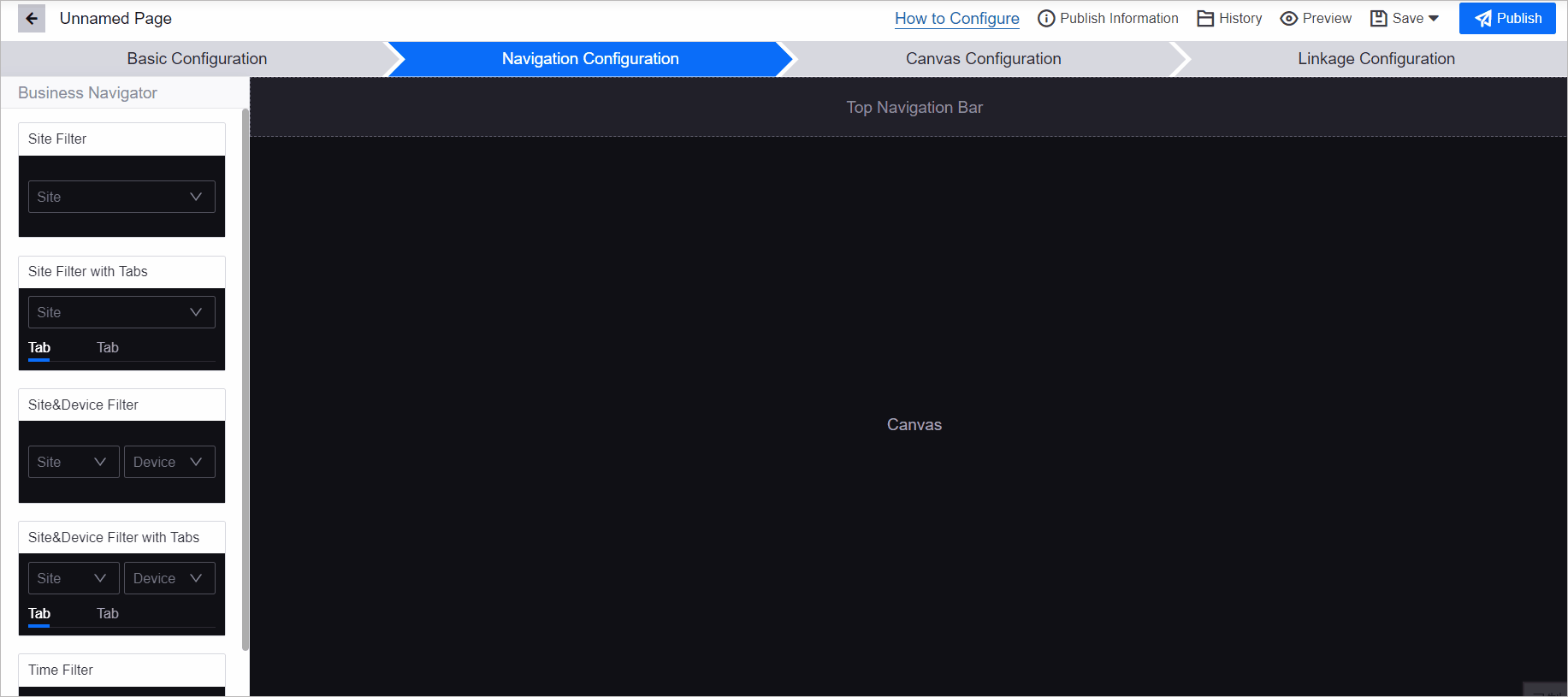
Task: Expand the Site dropdown in Site Filter
Action: tap(121, 197)
